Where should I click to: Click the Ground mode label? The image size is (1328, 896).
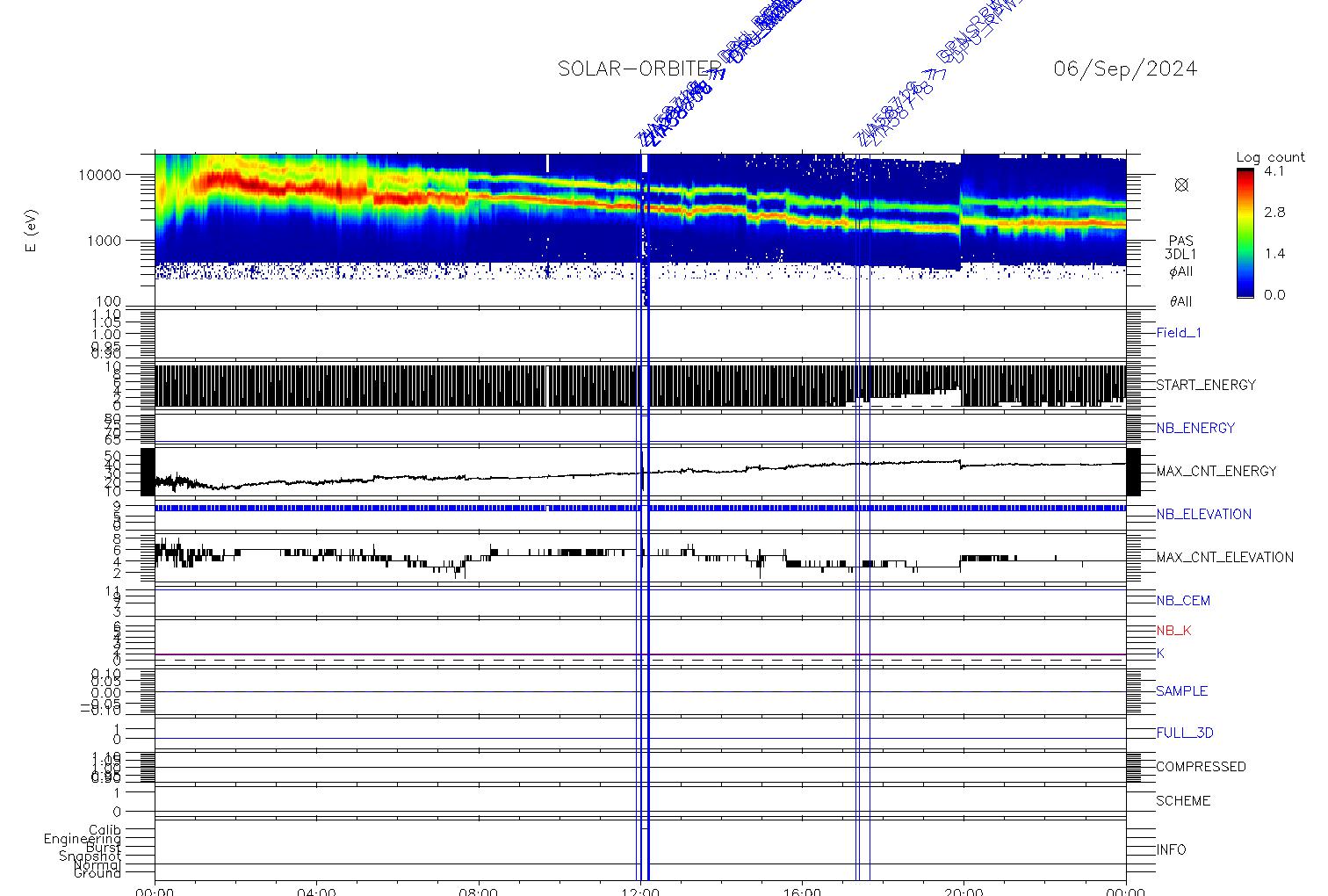click(x=97, y=873)
